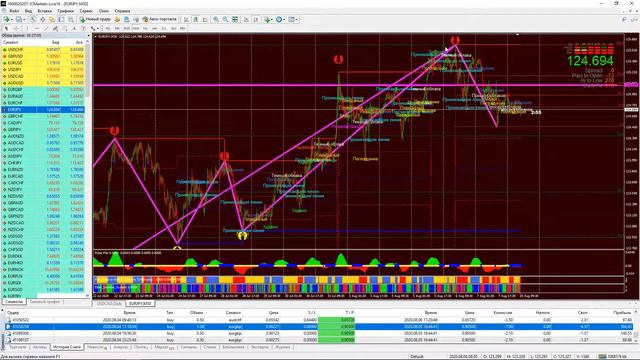Screen dimensions: 640x360
Task: Select AUDUSD in Market Watch
Action: [43, 83]
